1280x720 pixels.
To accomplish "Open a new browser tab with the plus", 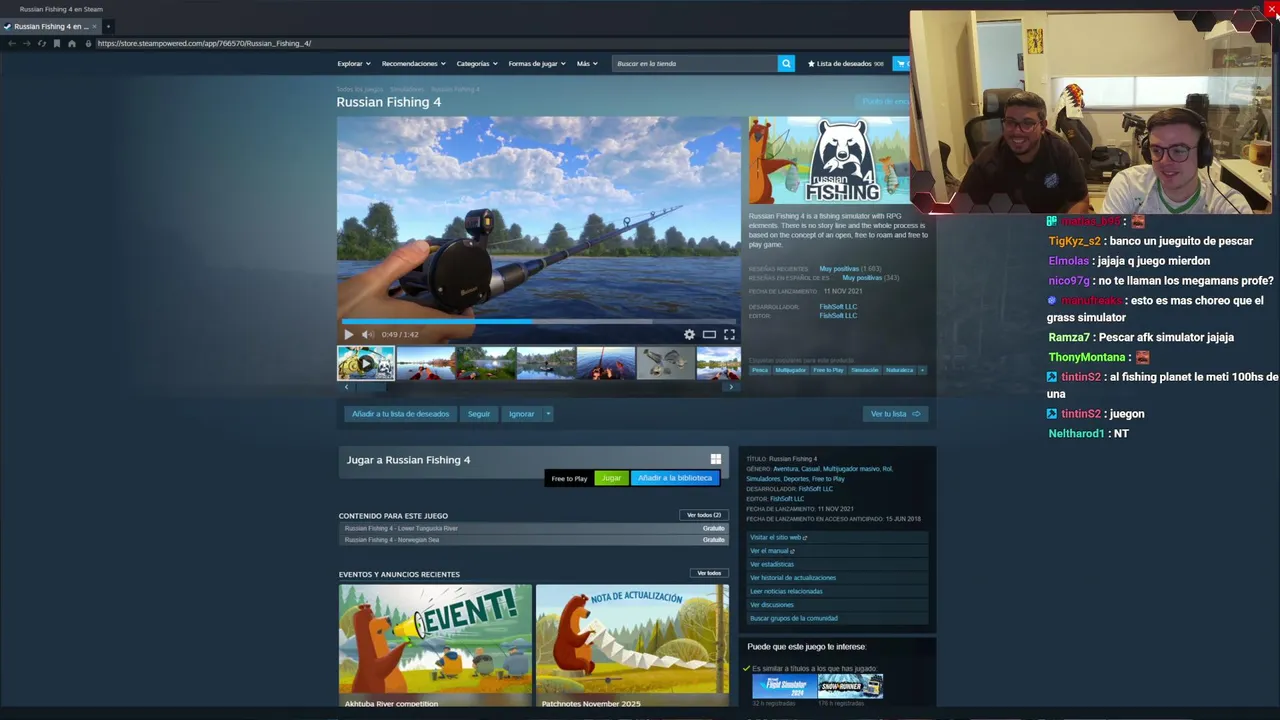I will click(x=108, y=26).
